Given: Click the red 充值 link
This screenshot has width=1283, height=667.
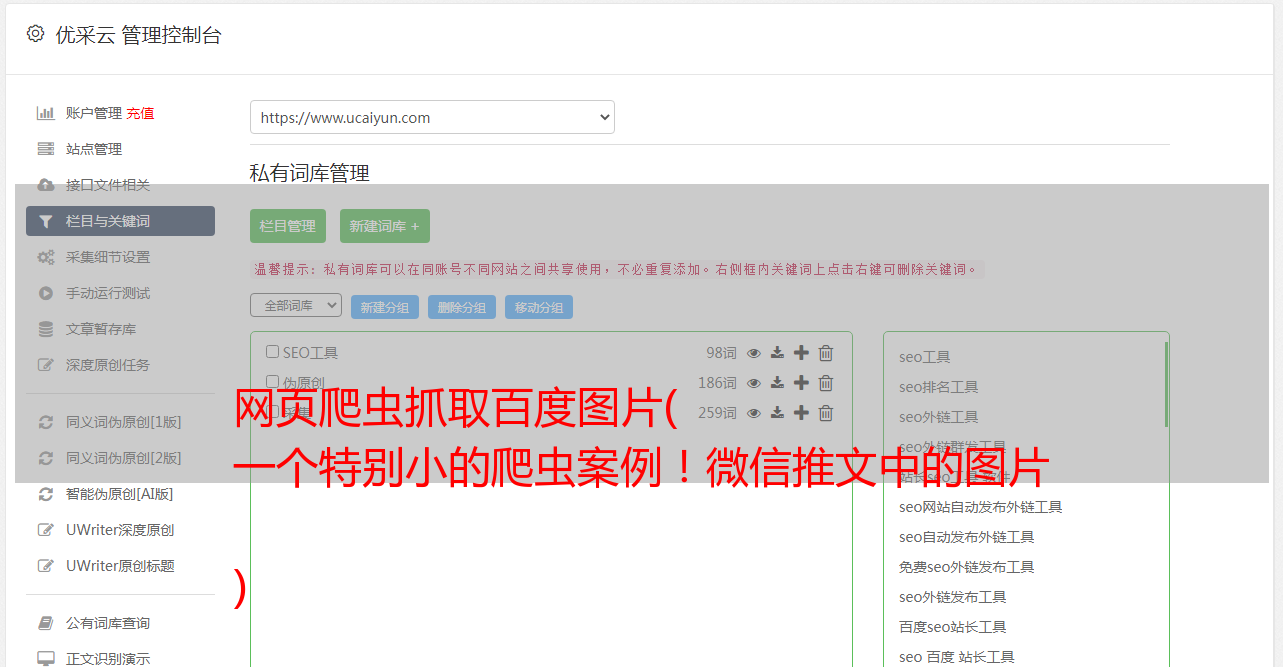Looking at the screenshot, I should (x=140, y=113).
